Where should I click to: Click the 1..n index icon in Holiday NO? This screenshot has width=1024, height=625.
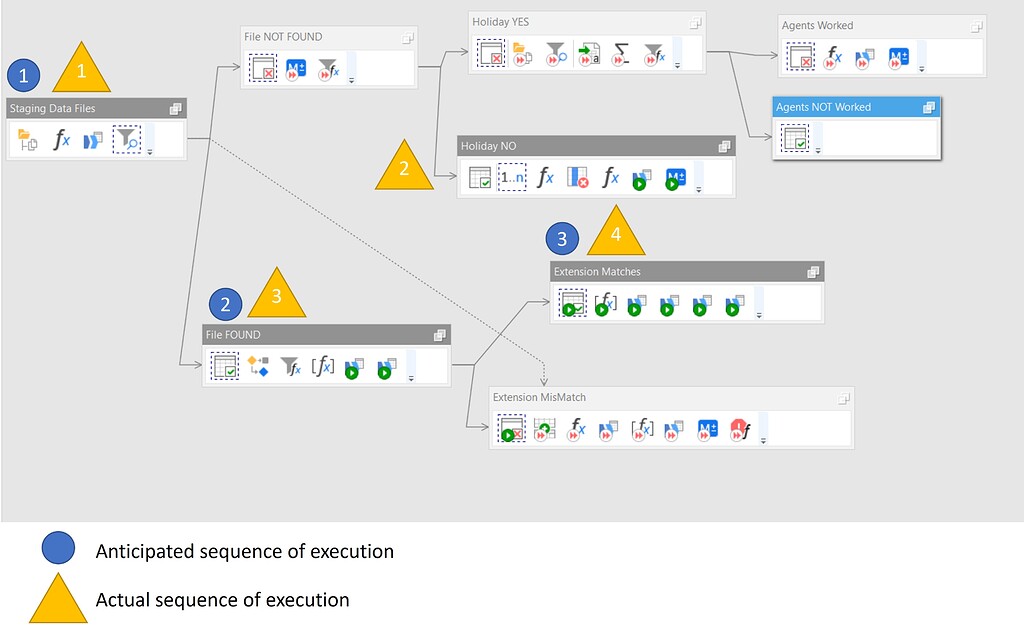[511, 177]
